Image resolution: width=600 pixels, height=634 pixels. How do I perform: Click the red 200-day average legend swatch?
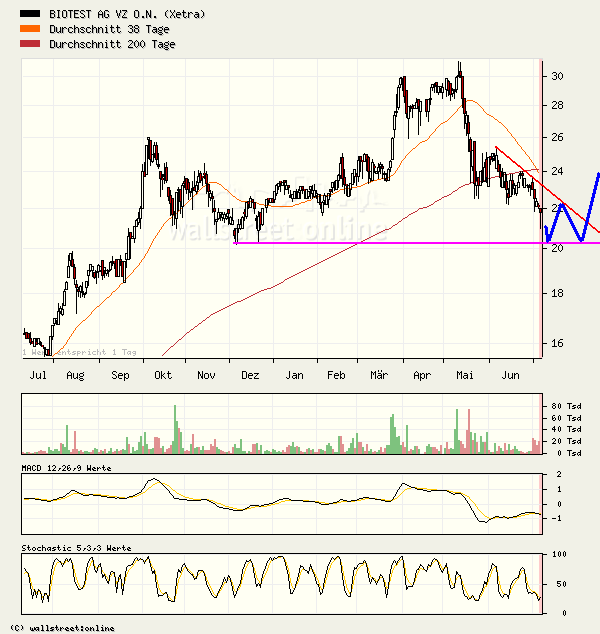[32, 45]
